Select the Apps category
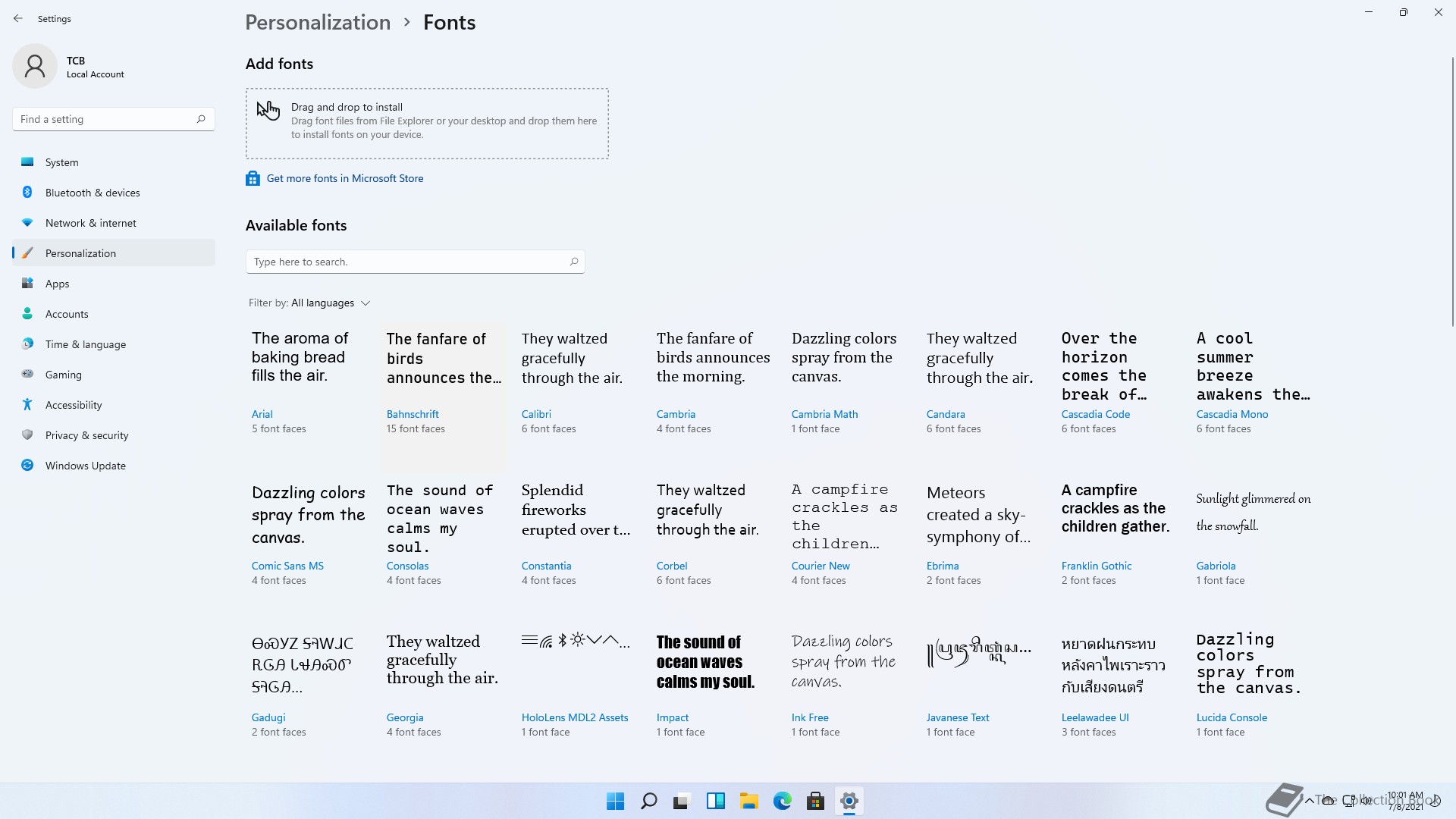Image resolution: width=1456 pixels, height=819 pixels. (x=114, y=284)
